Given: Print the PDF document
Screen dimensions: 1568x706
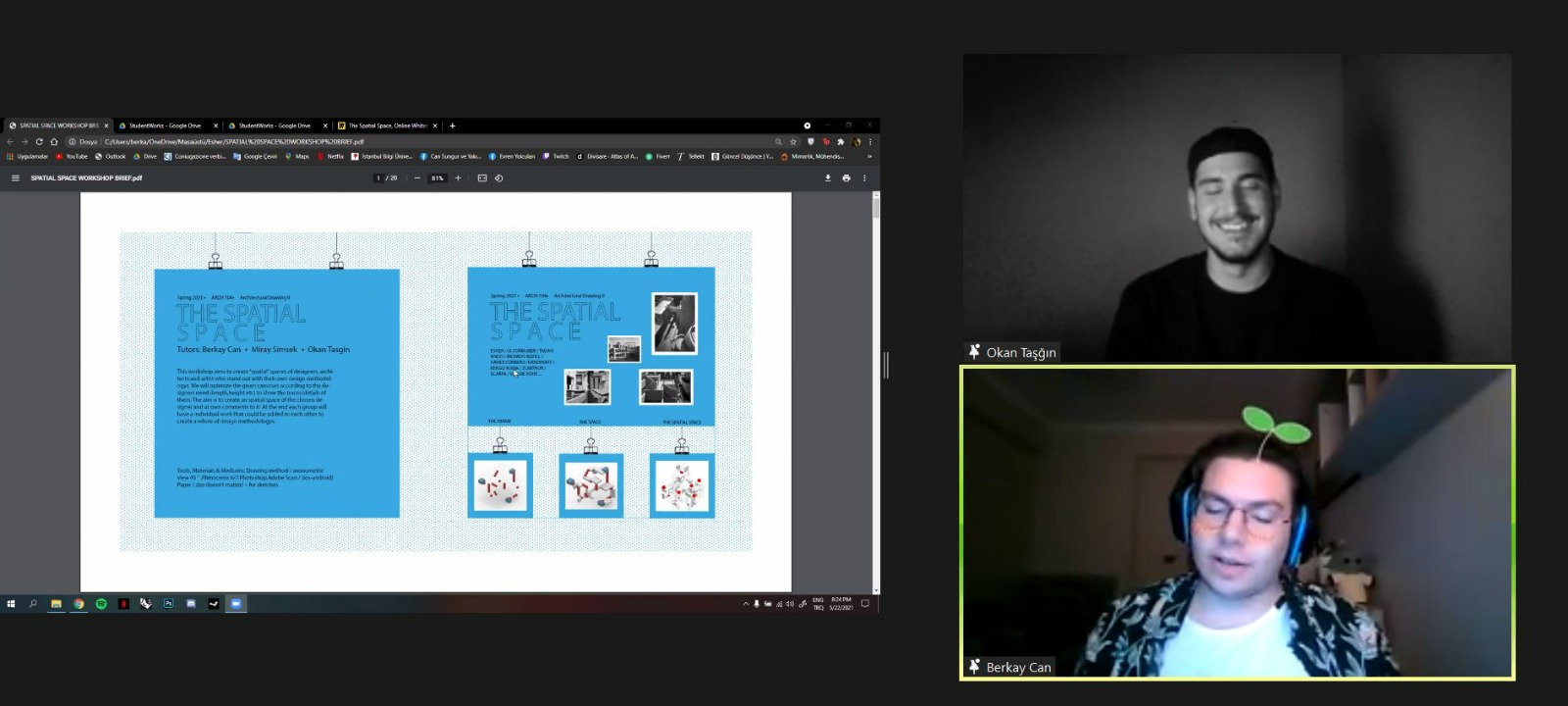Looking at the screenshot, I should 847,178.
